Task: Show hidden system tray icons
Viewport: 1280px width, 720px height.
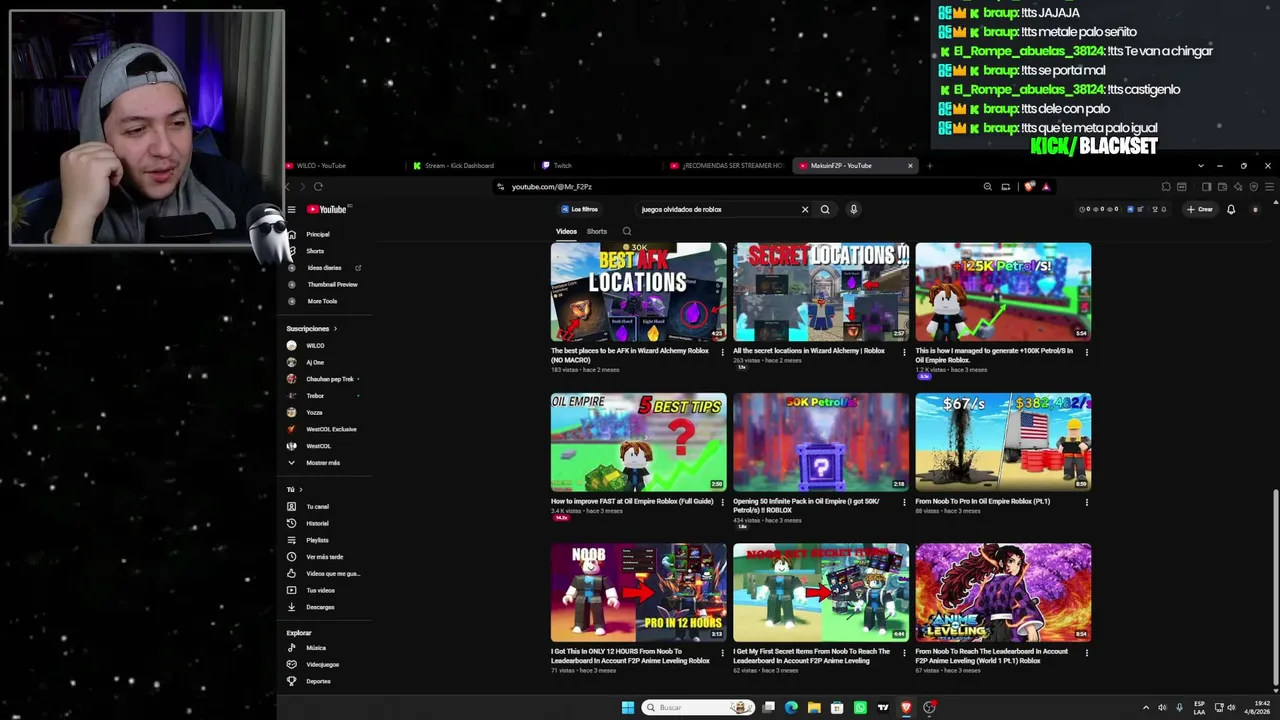Action: pyautogui.click(x=1146, y=708)
